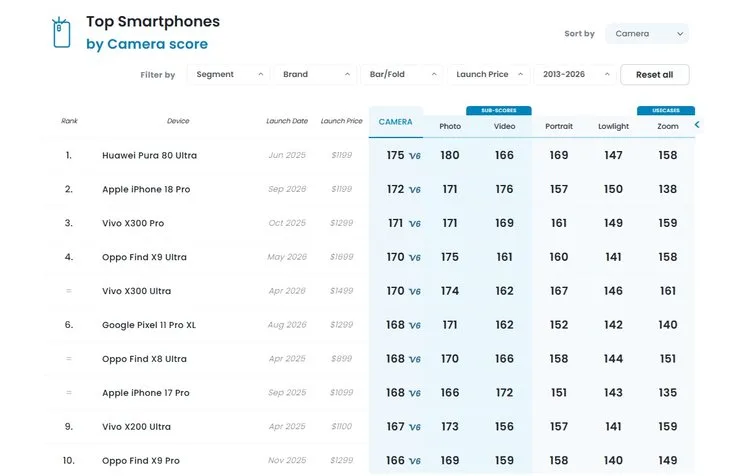Expand the Segment filter dropdown

pyautogui.click(x=229, y=75)
